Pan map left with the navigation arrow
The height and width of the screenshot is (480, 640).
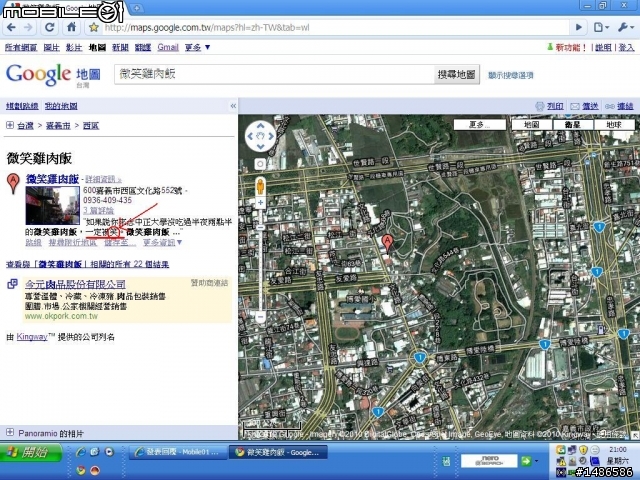[251, 136]
